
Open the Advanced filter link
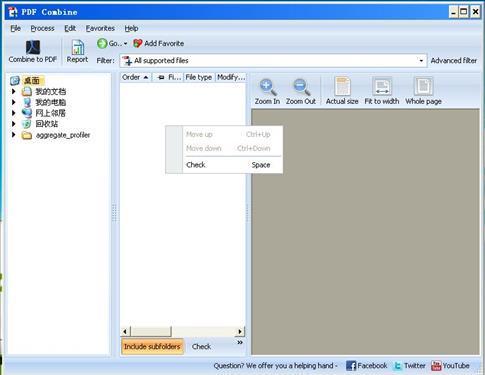(454, 61)
